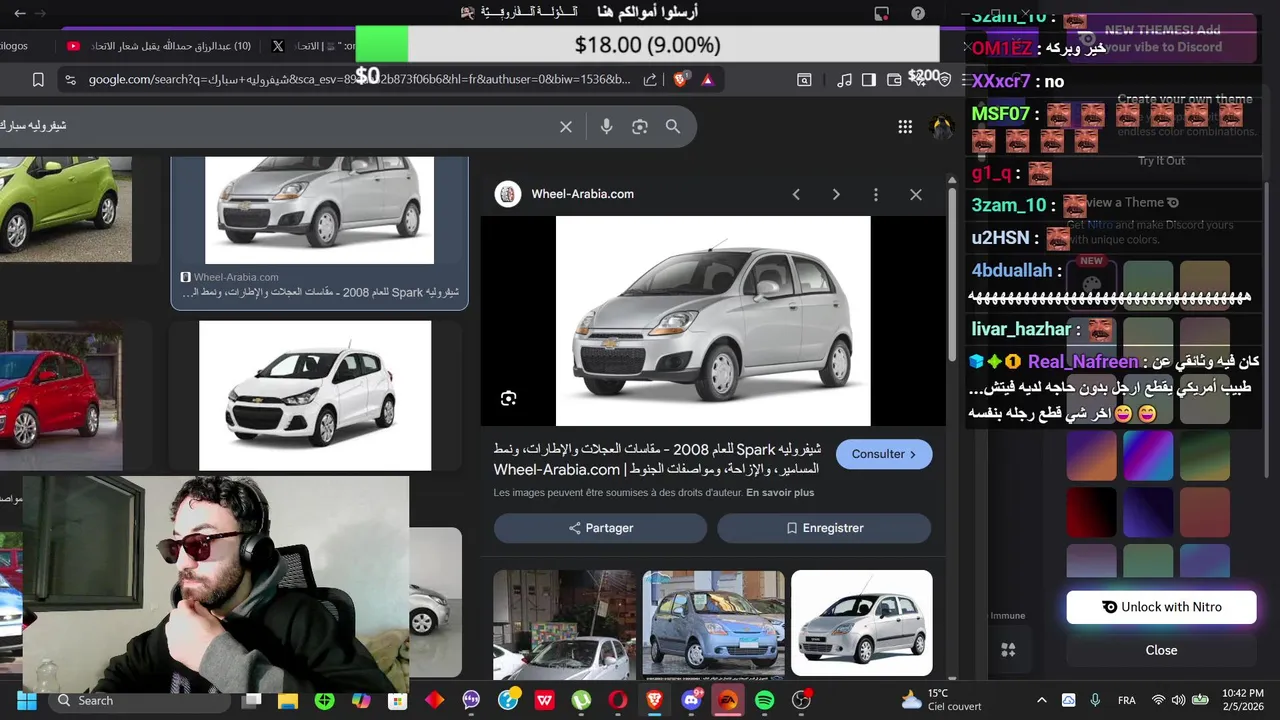Open Brave Shields lion icon

[681, 79]
